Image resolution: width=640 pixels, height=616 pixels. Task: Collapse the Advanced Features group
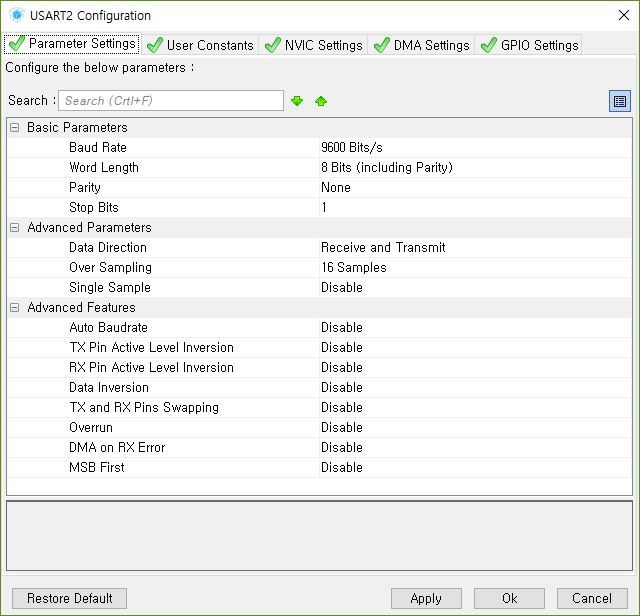tap(14, 307)
